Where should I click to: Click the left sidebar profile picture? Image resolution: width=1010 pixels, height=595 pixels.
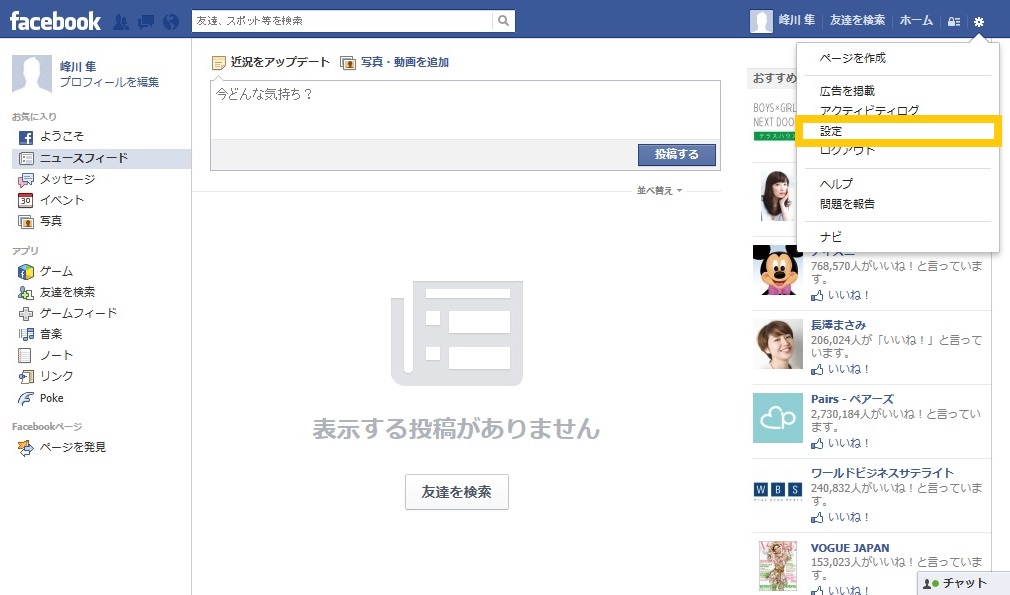click(x=32, y=74)
